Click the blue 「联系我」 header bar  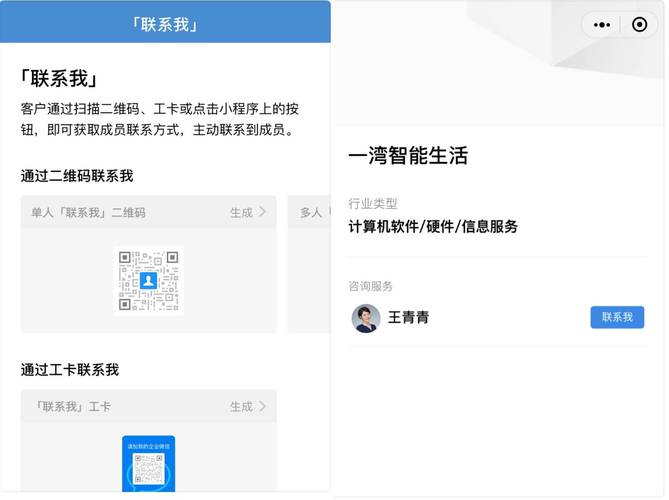(x=165, y=22)
